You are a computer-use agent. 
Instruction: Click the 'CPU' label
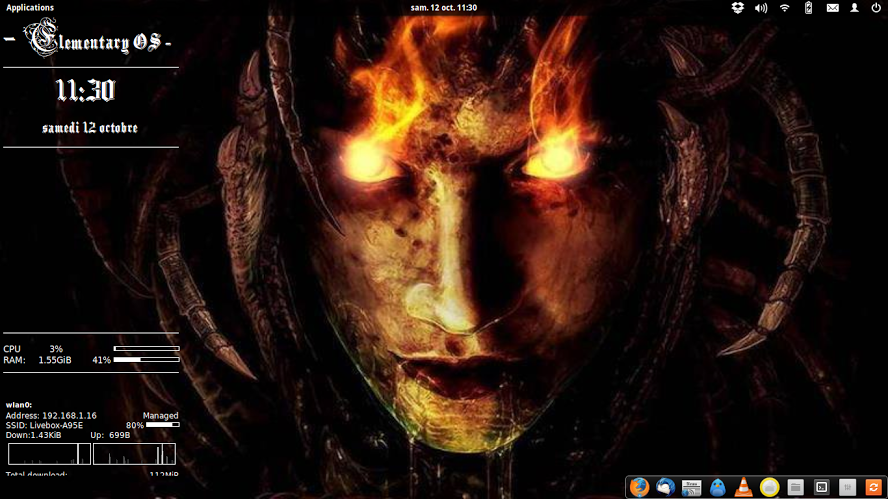12,349
